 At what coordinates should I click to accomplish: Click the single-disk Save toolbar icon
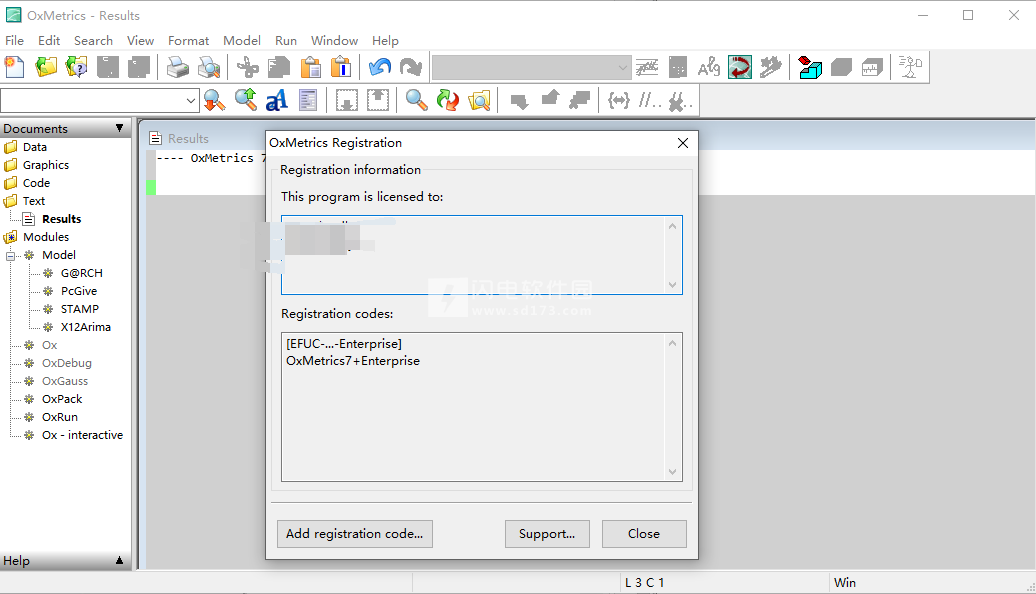(x=108, y=67)
